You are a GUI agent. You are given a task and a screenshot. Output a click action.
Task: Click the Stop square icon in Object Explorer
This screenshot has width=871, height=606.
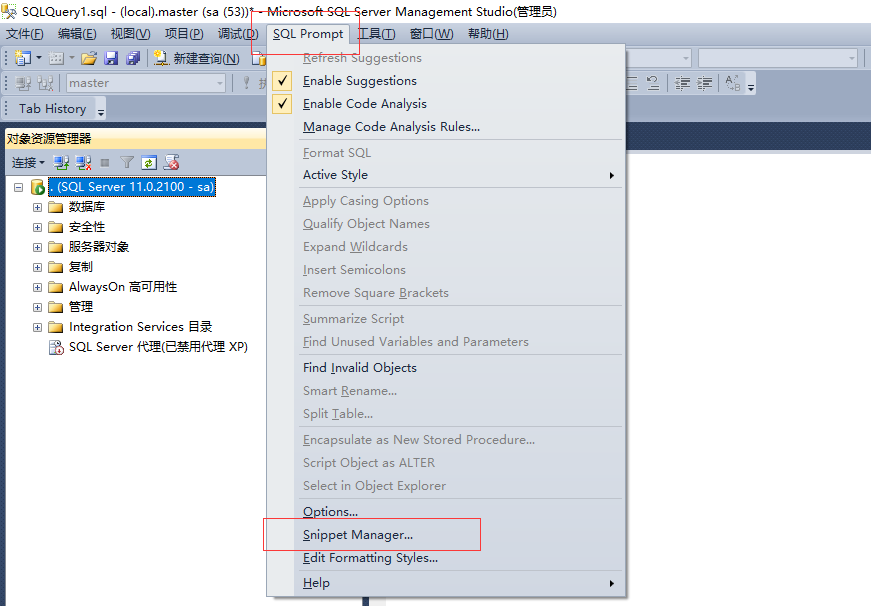point(105,163)
